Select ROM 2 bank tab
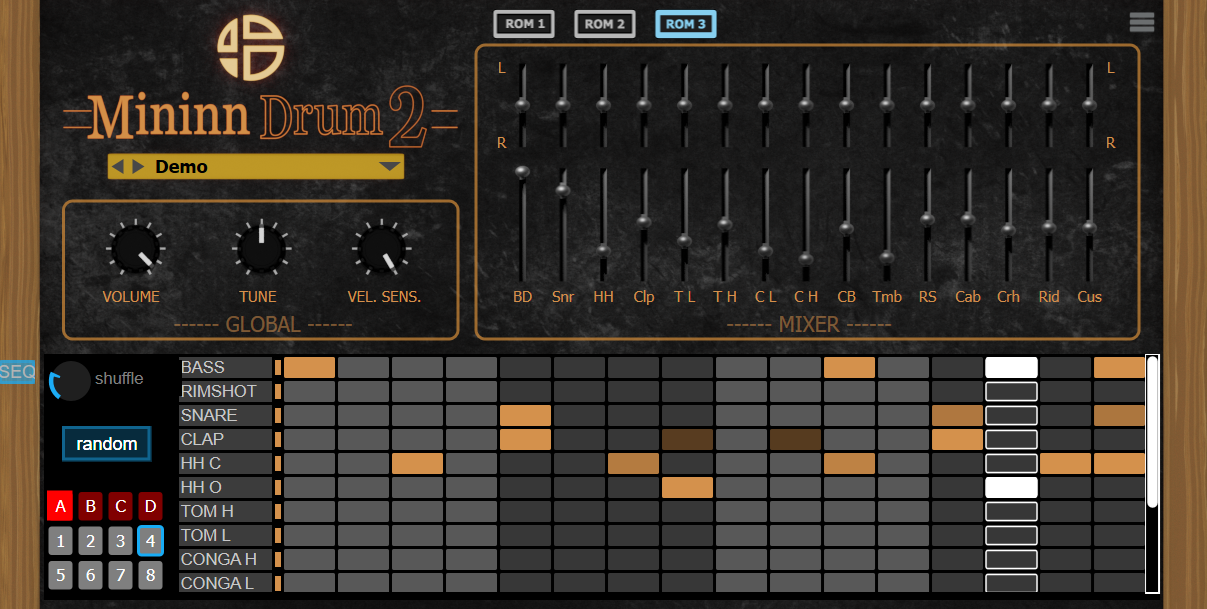The height and width of the screenshot is (609, 1207). (x=605, y=24)
